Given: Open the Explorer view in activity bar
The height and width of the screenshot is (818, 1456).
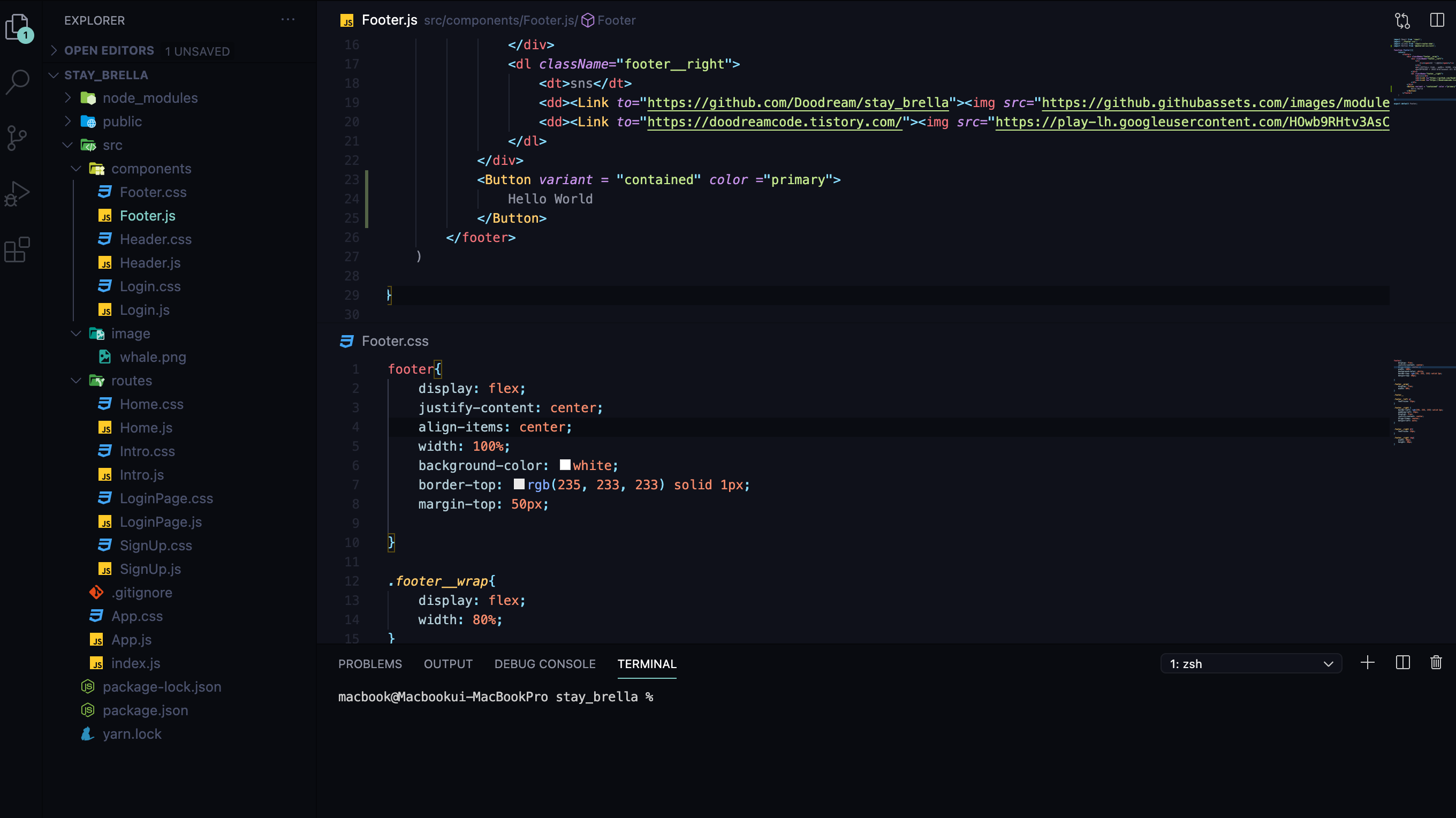Looking at the screenshot, I should coord(19,27).
